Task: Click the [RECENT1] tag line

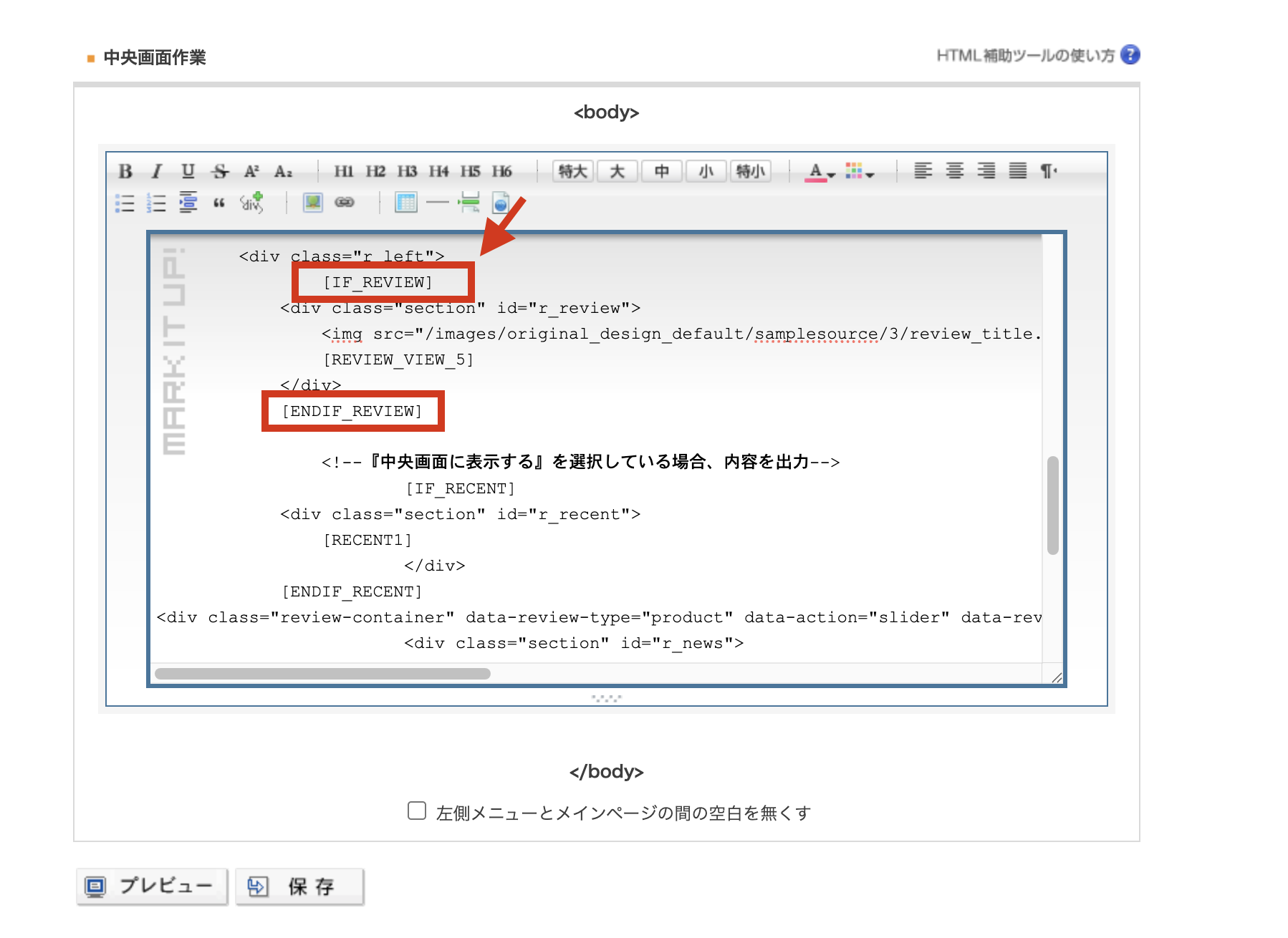Action: pos(367,540)
